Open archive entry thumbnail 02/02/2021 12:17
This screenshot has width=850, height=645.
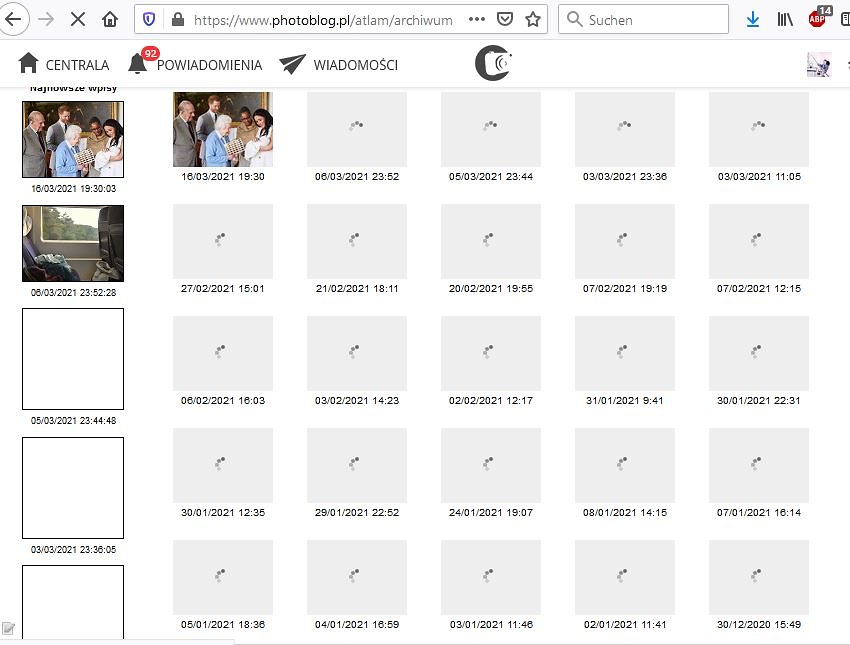coord(491,353)
